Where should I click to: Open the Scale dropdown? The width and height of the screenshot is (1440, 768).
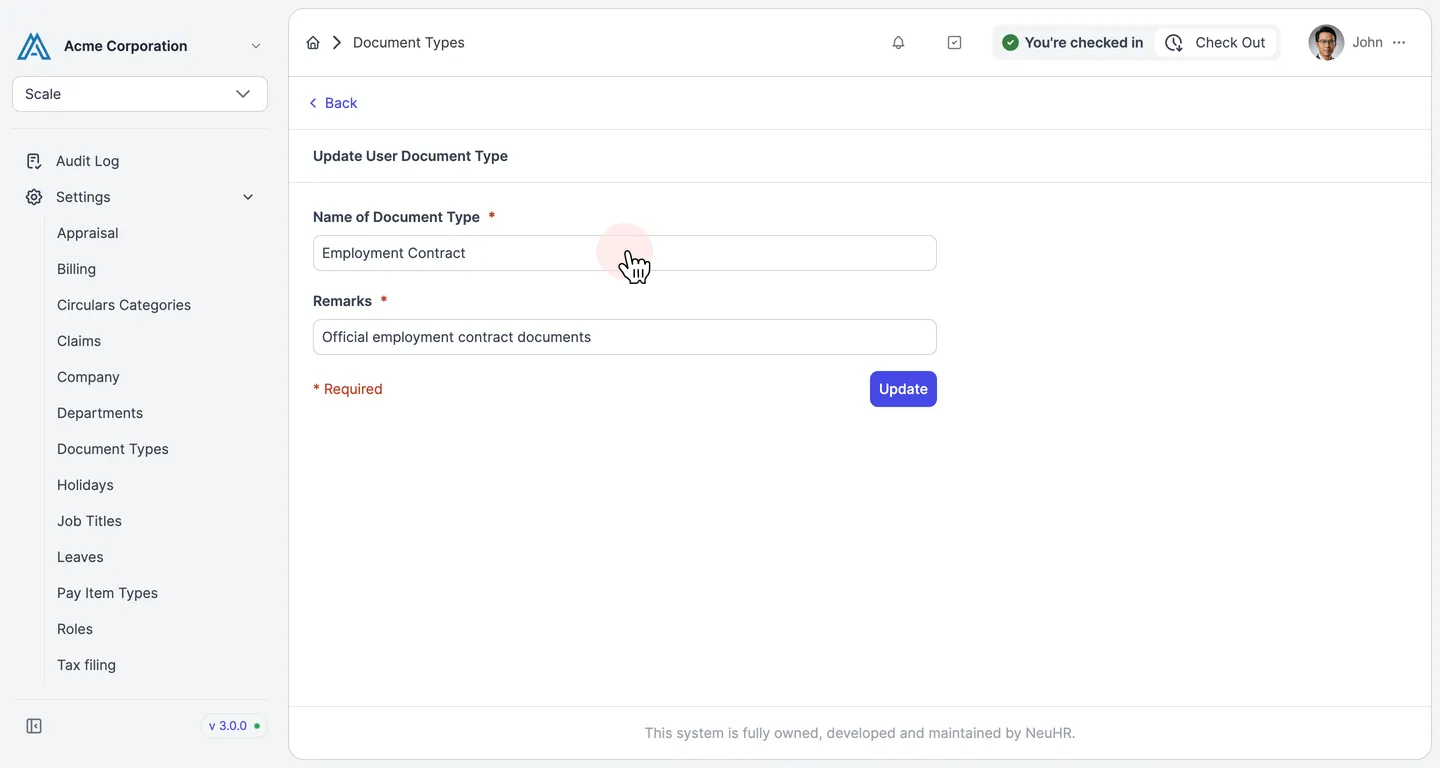pyautogui.click(x=140, y=94)
